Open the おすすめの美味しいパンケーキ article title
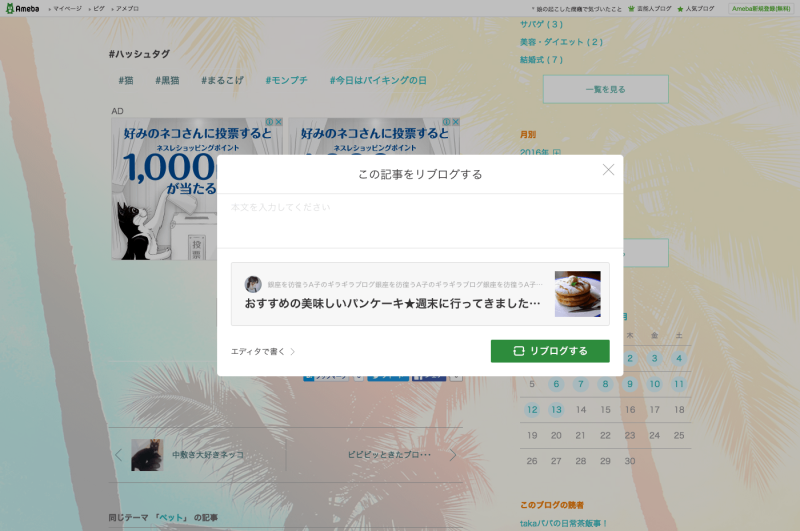This screenshot has width=800, height=531. 392,304
